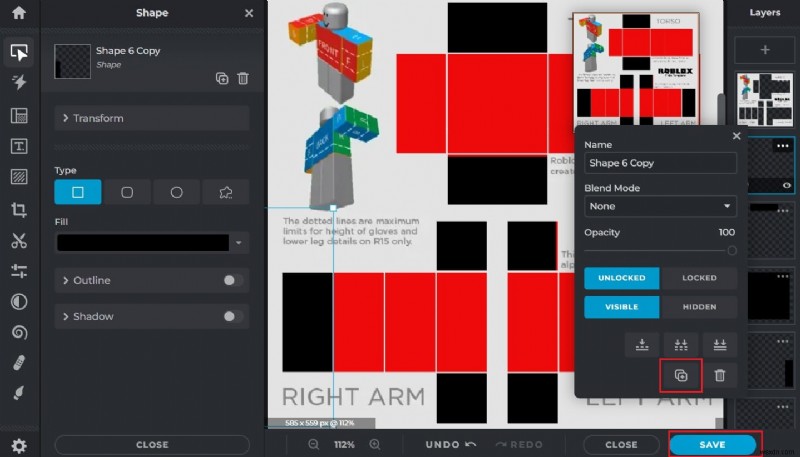Toggle the Outline switch on
This screenshot has height=457, width=800.
point(233,280)
